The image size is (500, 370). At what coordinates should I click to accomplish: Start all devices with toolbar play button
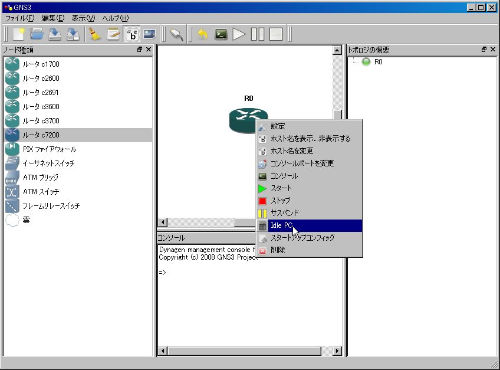coord(239,34)
